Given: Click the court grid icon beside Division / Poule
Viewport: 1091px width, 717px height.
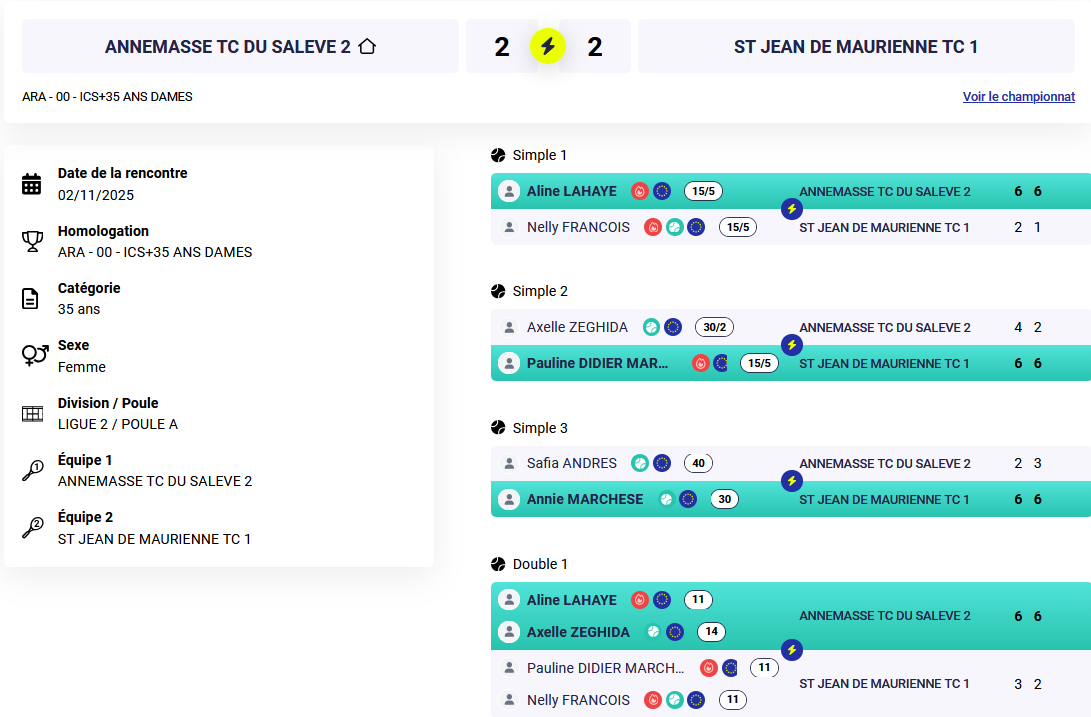Looking at the screenshot, I should (32, 413).
